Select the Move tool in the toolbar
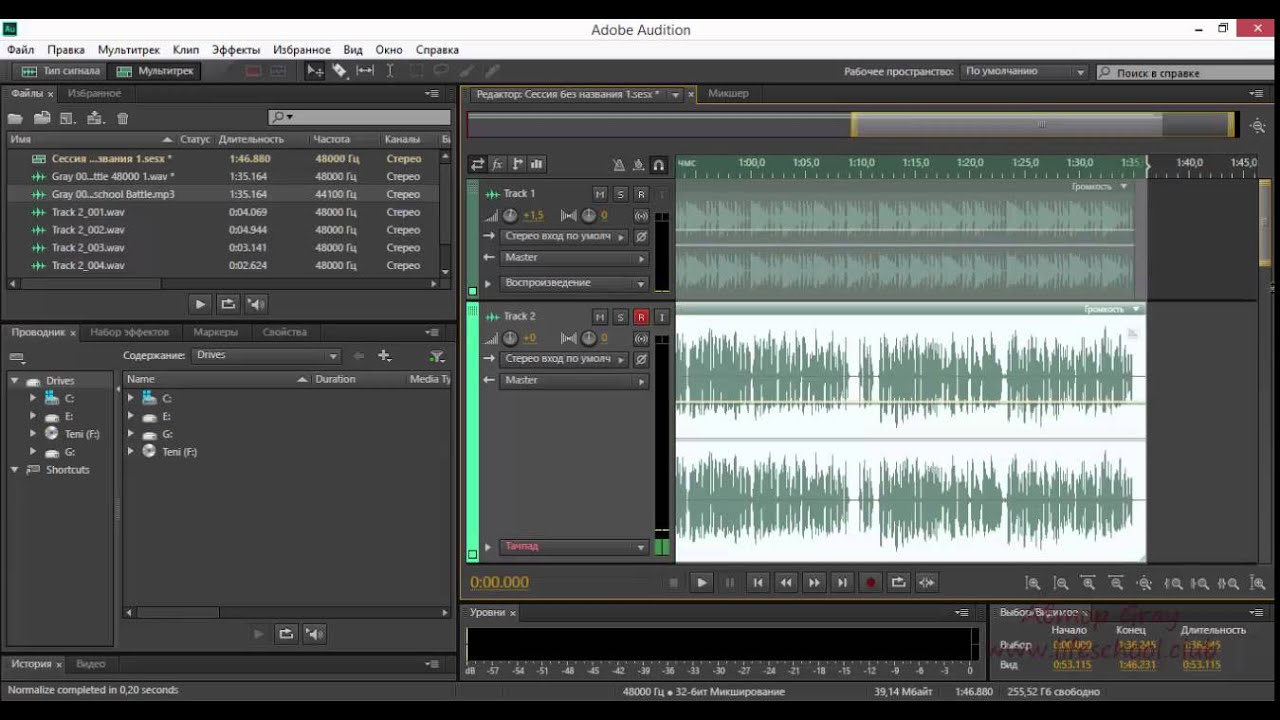 point(315,71)
